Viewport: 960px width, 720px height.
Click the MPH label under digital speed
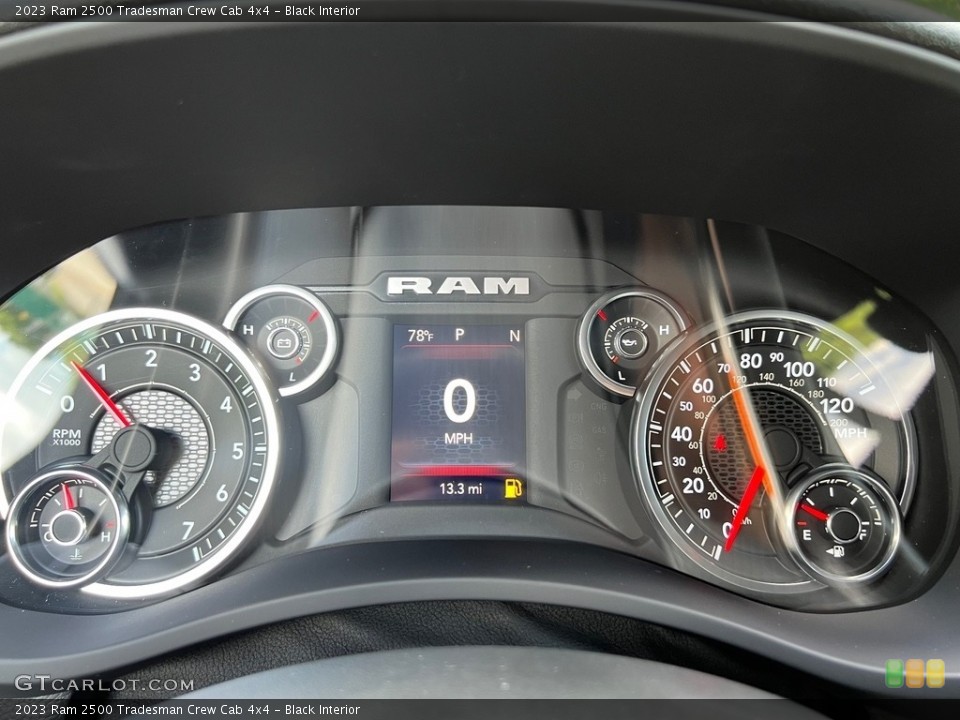coord(459,438)
